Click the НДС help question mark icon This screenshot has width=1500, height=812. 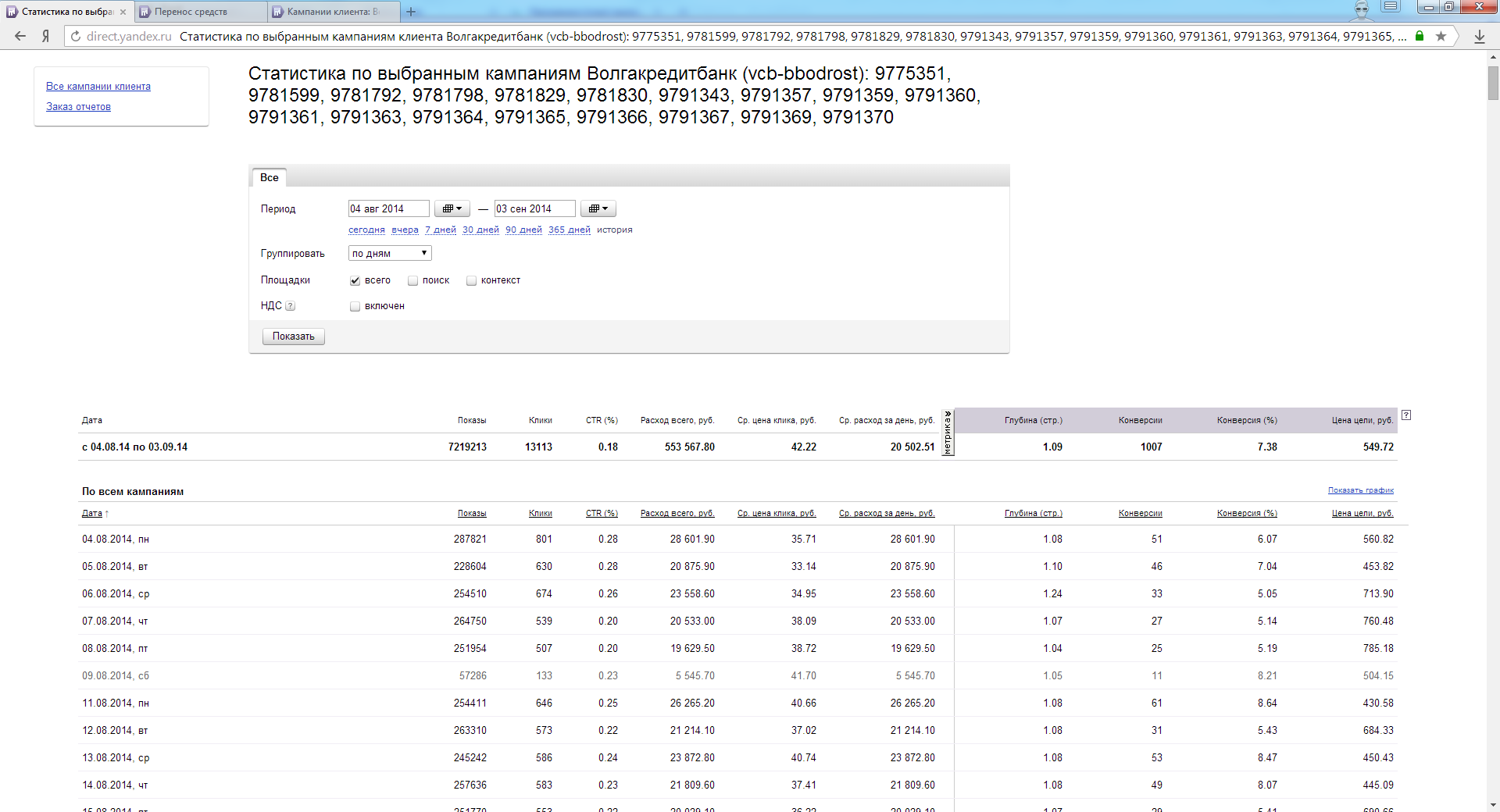coord(290,306)
